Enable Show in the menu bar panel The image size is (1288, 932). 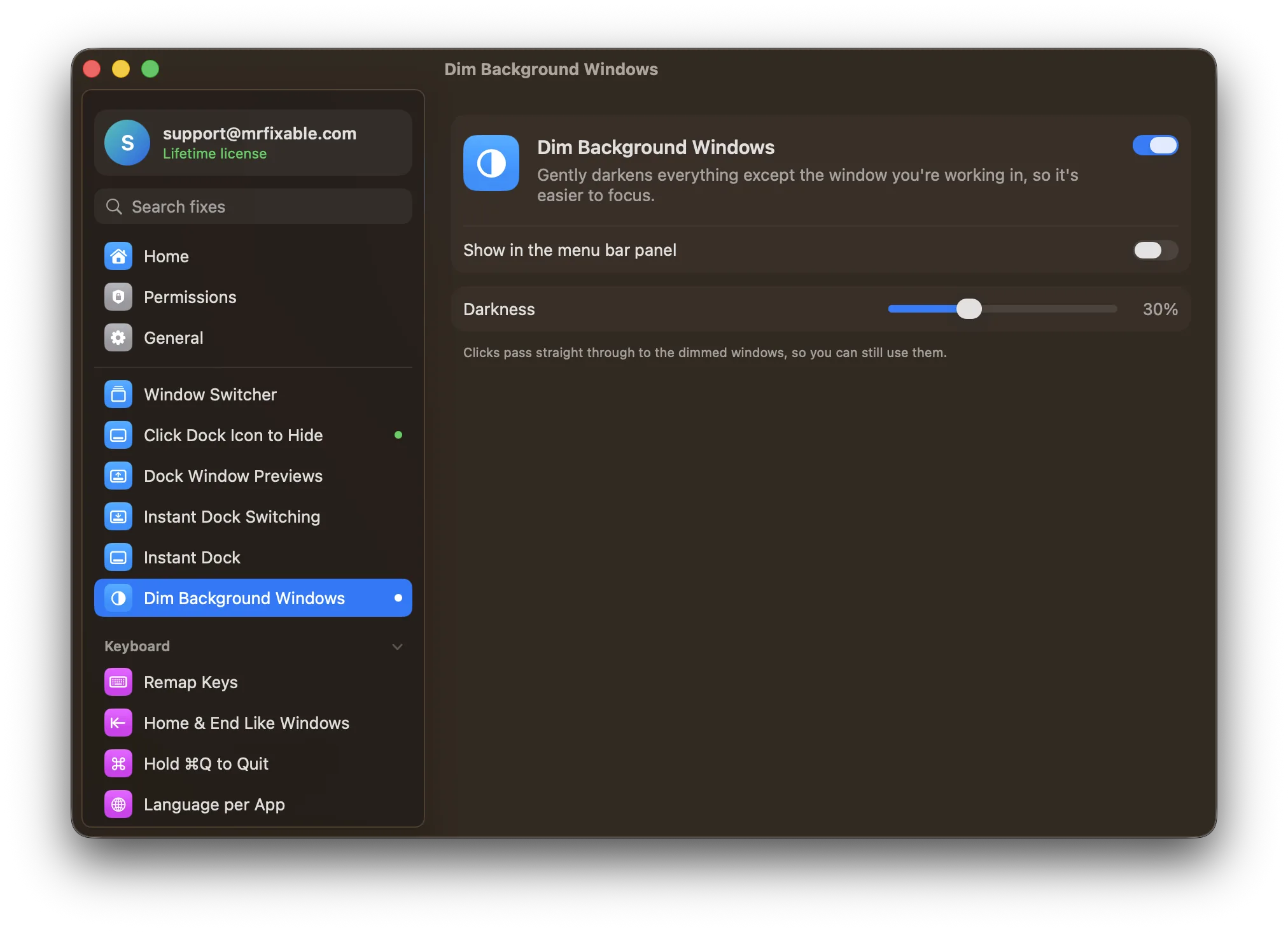coord(1155,250)
